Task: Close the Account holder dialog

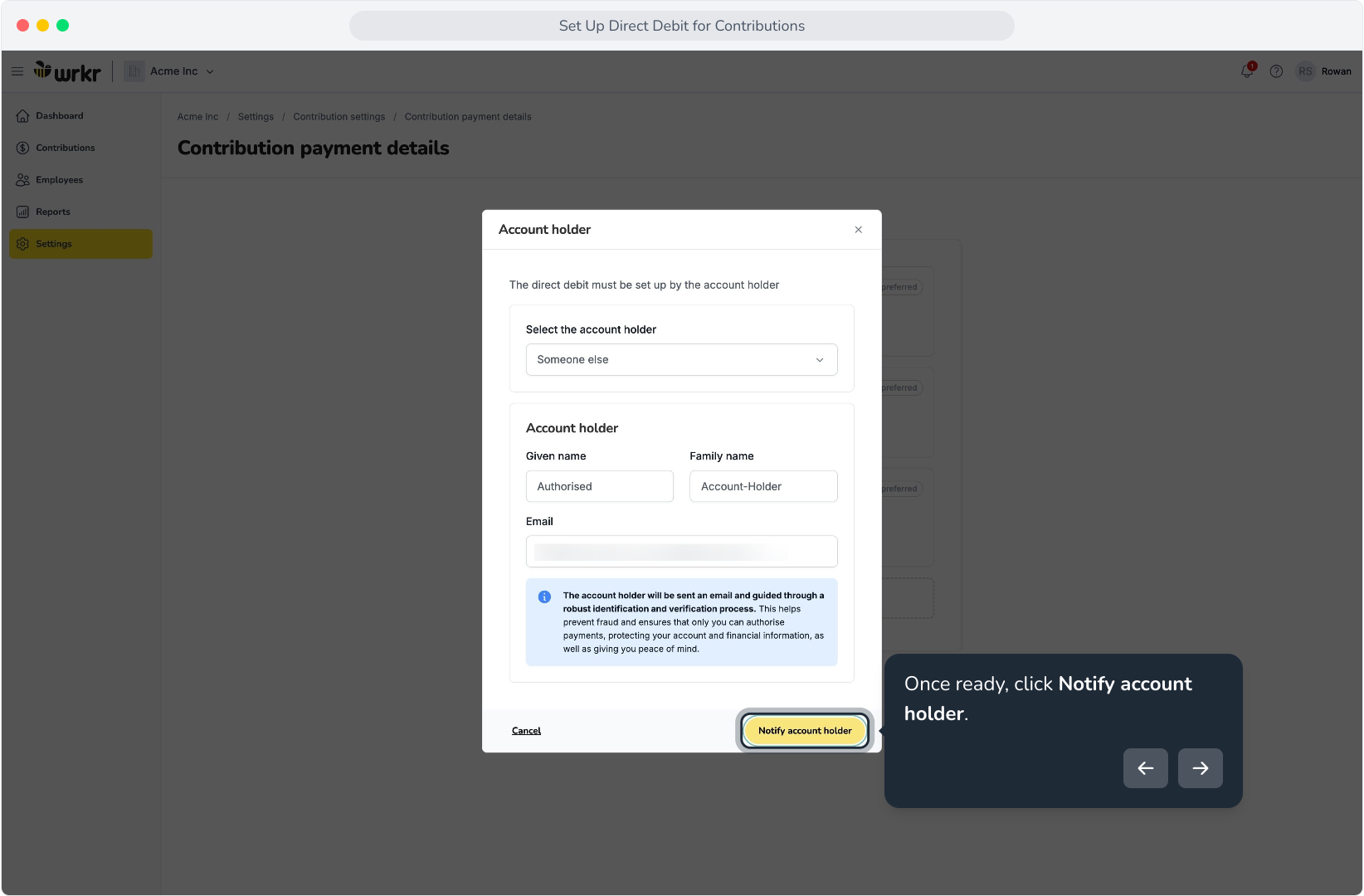Action: [858, 230]
